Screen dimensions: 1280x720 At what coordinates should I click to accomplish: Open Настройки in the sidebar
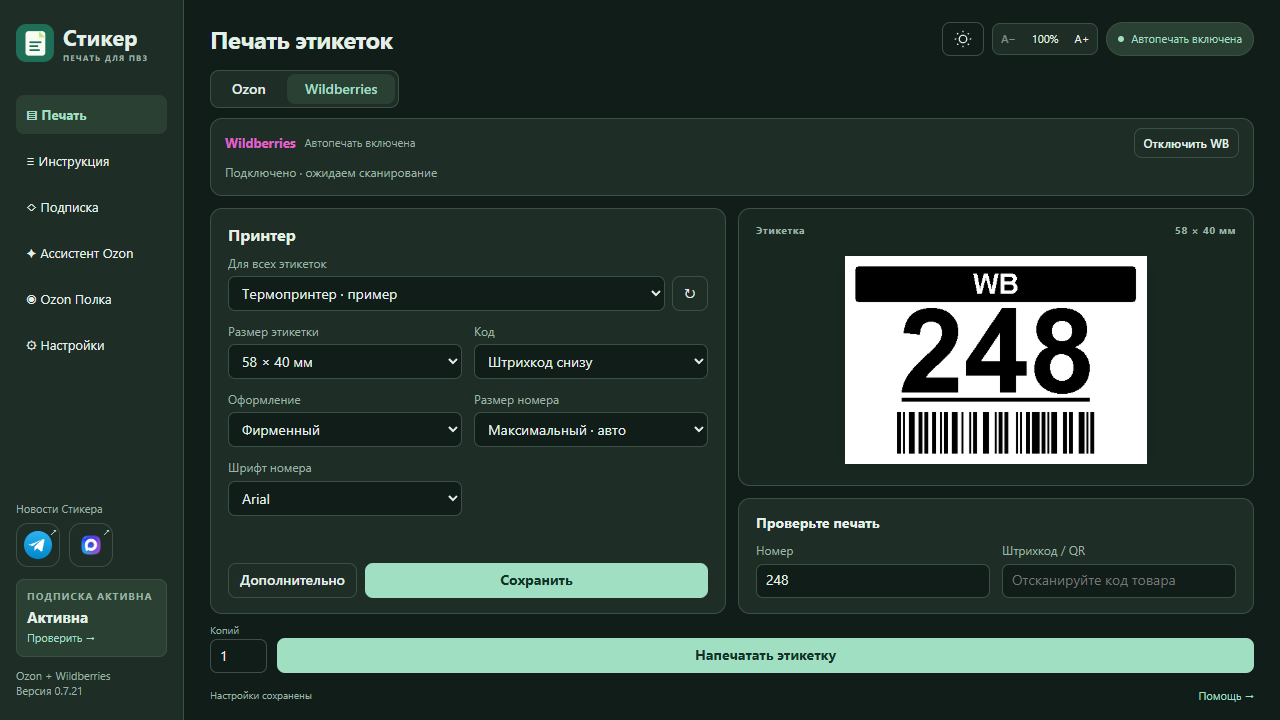coord(91,345)
